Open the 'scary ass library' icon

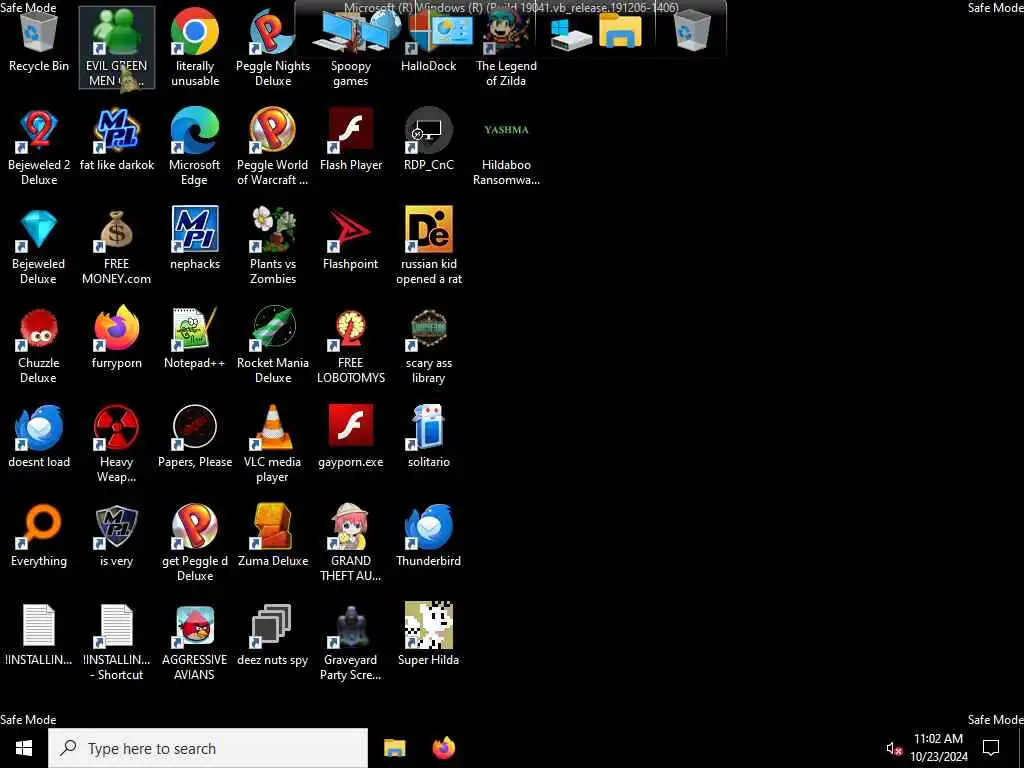428,345
